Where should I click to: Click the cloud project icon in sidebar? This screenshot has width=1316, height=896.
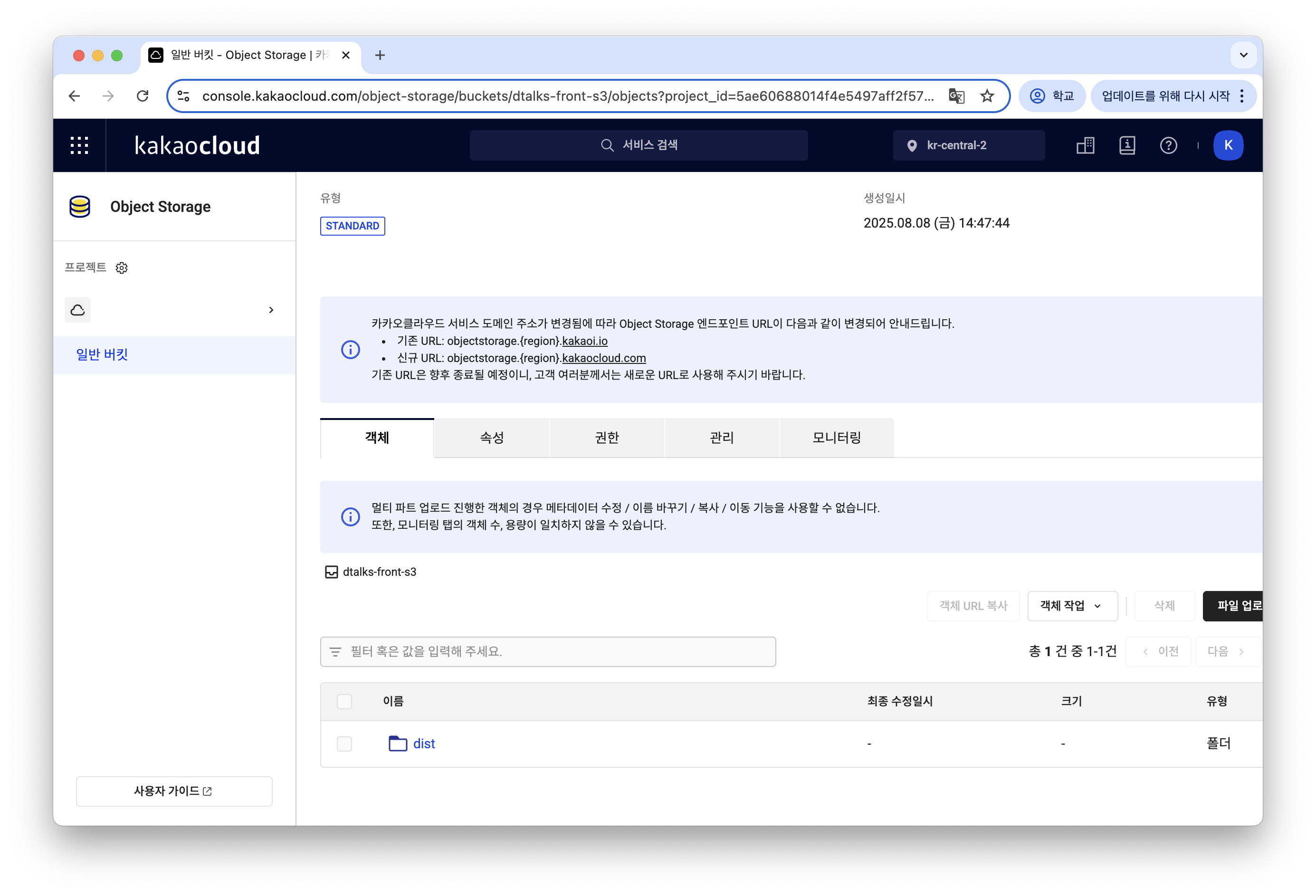(x=77, y=310)
